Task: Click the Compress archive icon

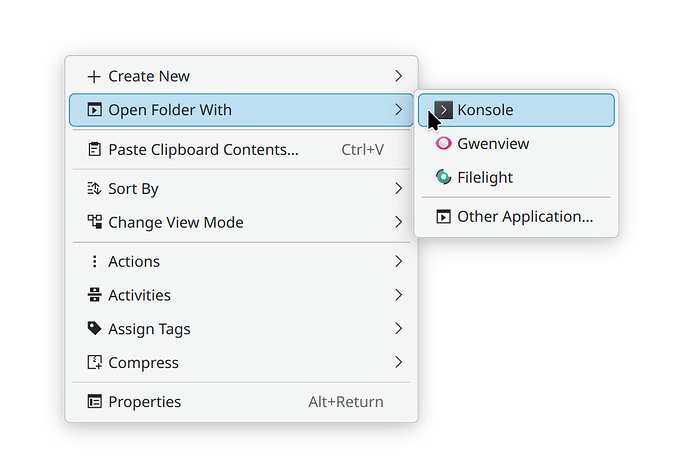Action: (94, 363)
